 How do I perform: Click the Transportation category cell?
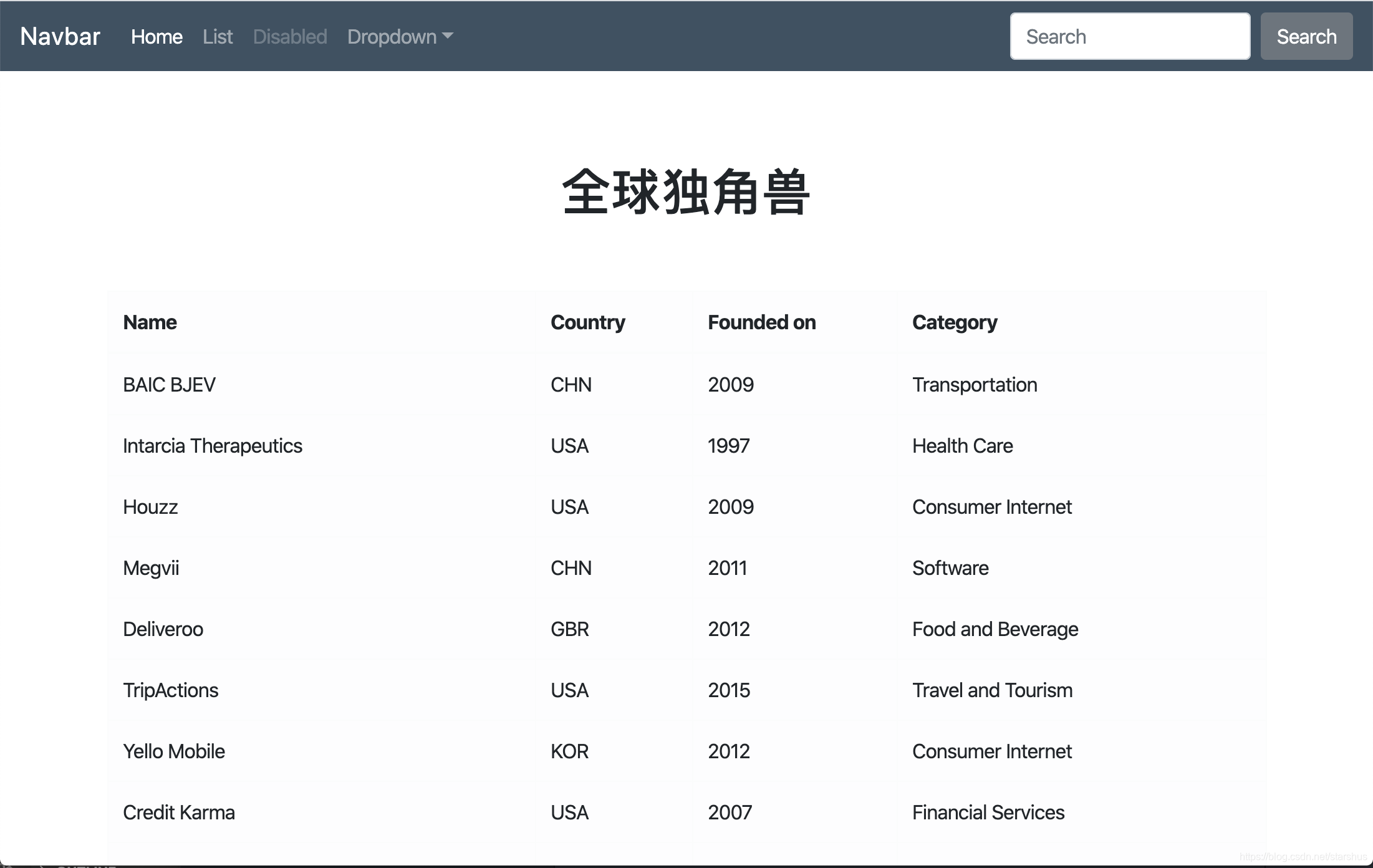[975, 385]
